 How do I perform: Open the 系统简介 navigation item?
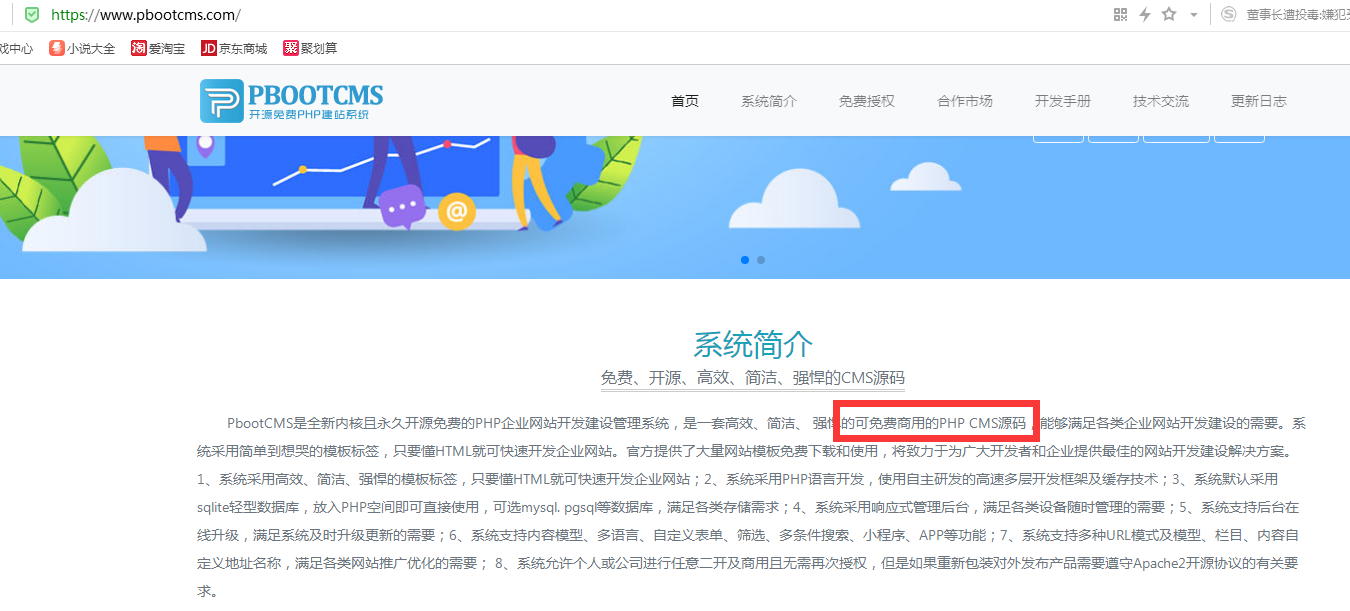(769, 101)
